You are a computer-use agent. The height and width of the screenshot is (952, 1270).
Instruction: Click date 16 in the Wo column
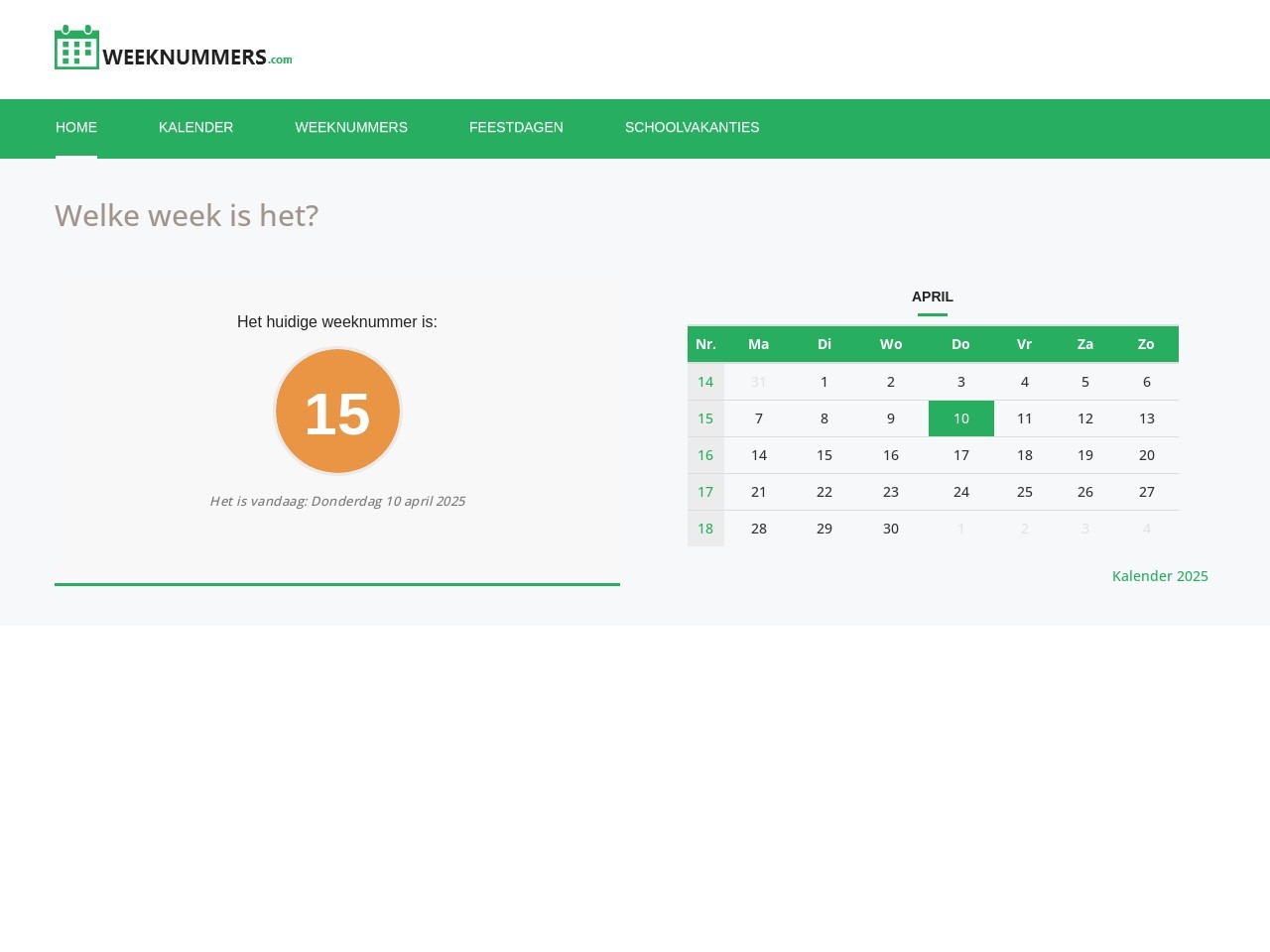pos(891,455)
